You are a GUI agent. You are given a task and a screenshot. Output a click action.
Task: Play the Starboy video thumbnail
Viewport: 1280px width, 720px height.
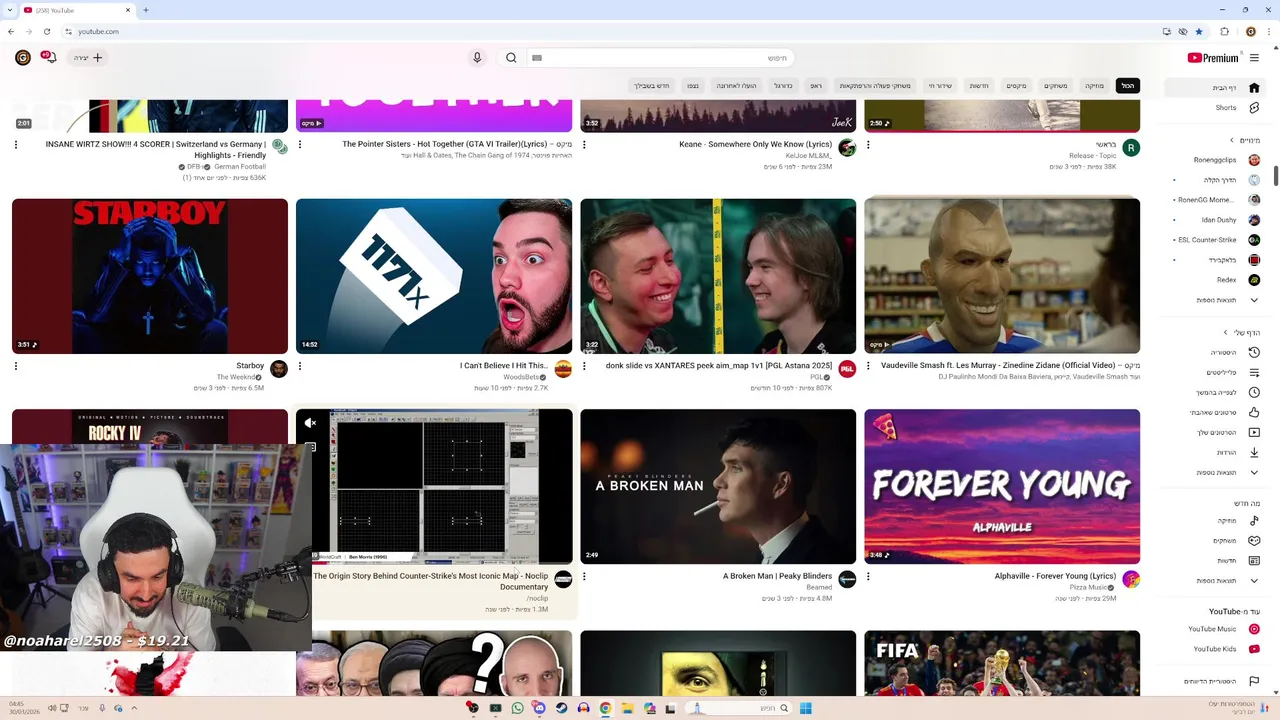(150, 276)
